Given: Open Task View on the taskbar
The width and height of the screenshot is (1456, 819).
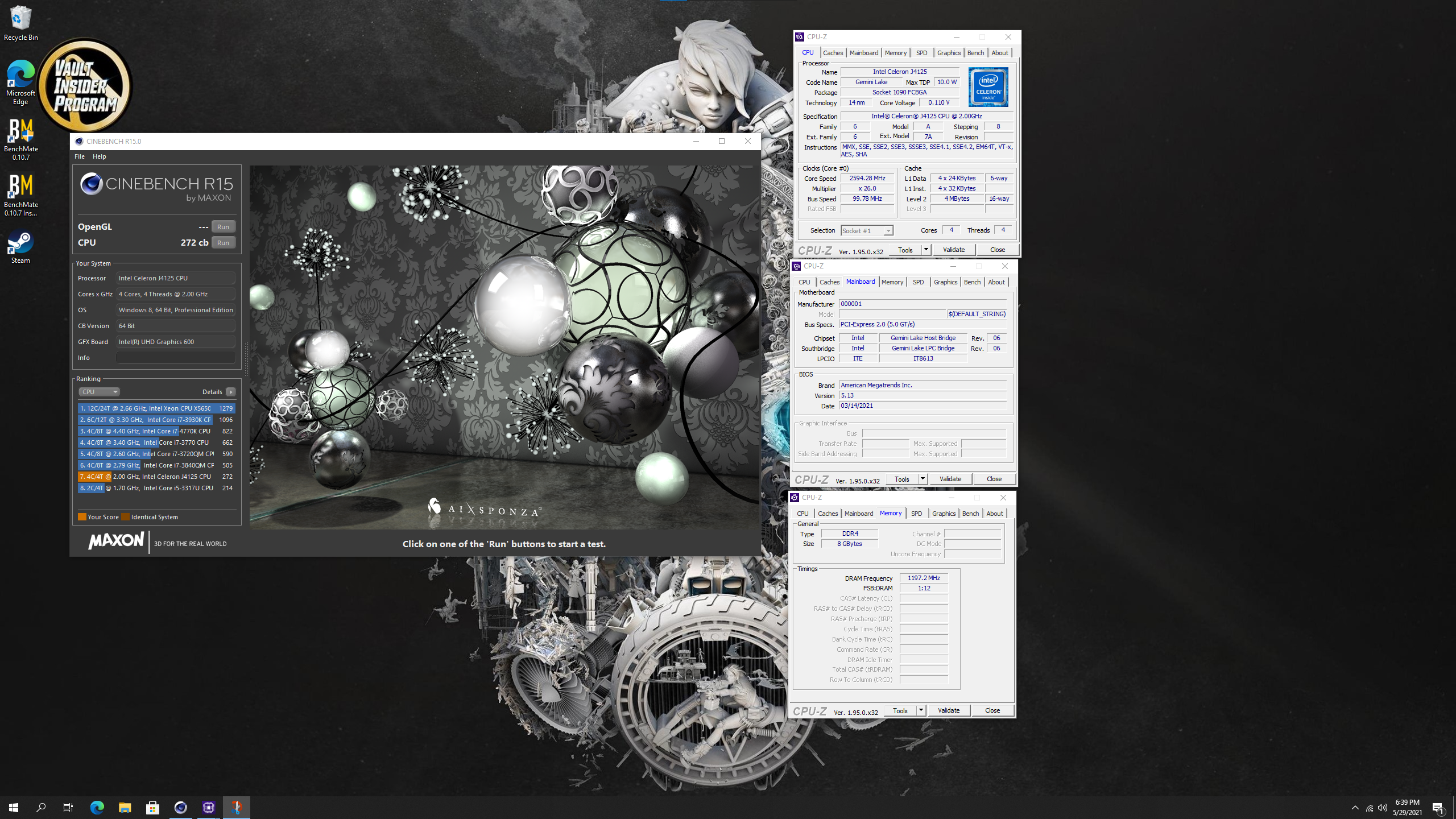Looking at the screenshot, I should click(x=68, y=807).
